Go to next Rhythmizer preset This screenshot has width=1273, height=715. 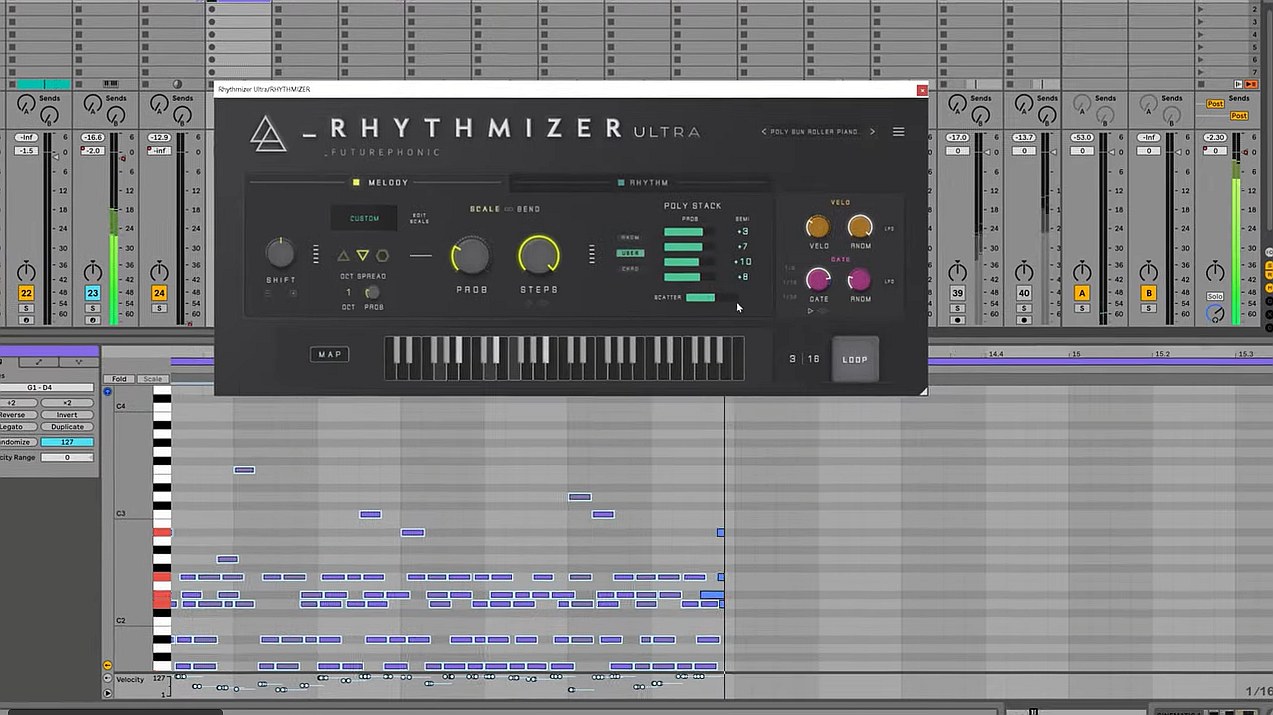tap(872, 132)
